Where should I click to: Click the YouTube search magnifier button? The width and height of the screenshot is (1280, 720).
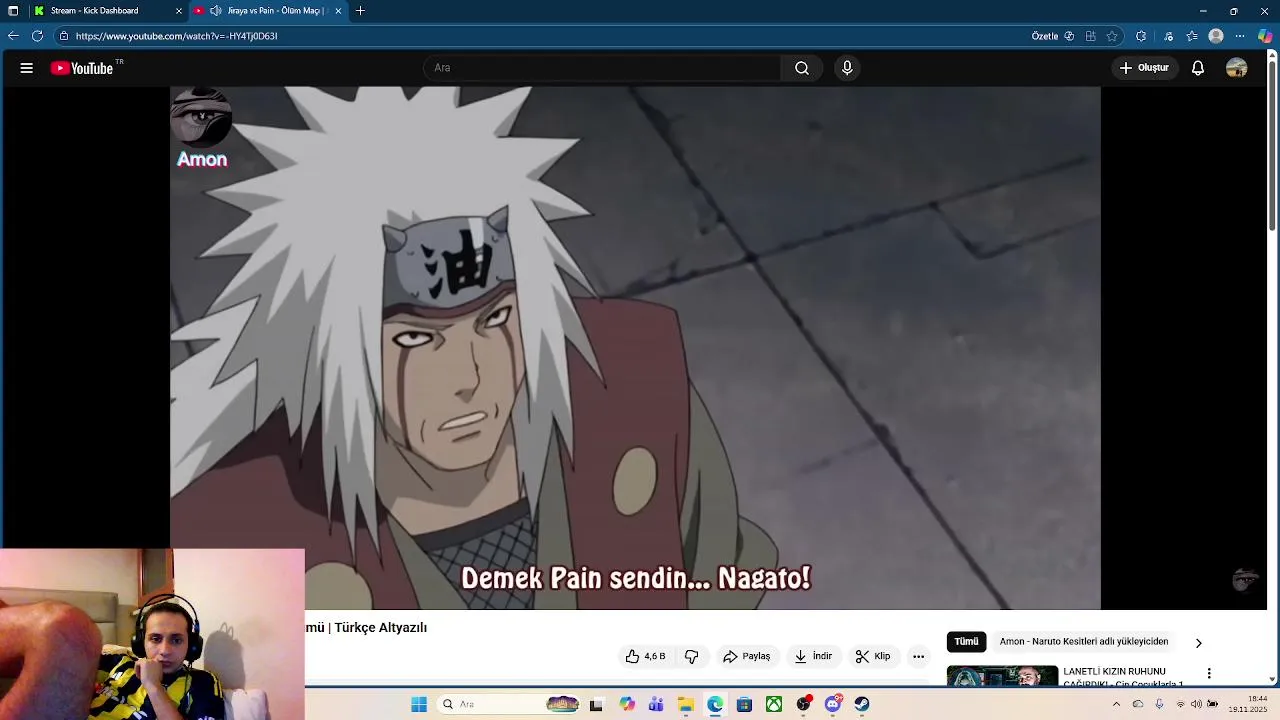click(802, 68)
